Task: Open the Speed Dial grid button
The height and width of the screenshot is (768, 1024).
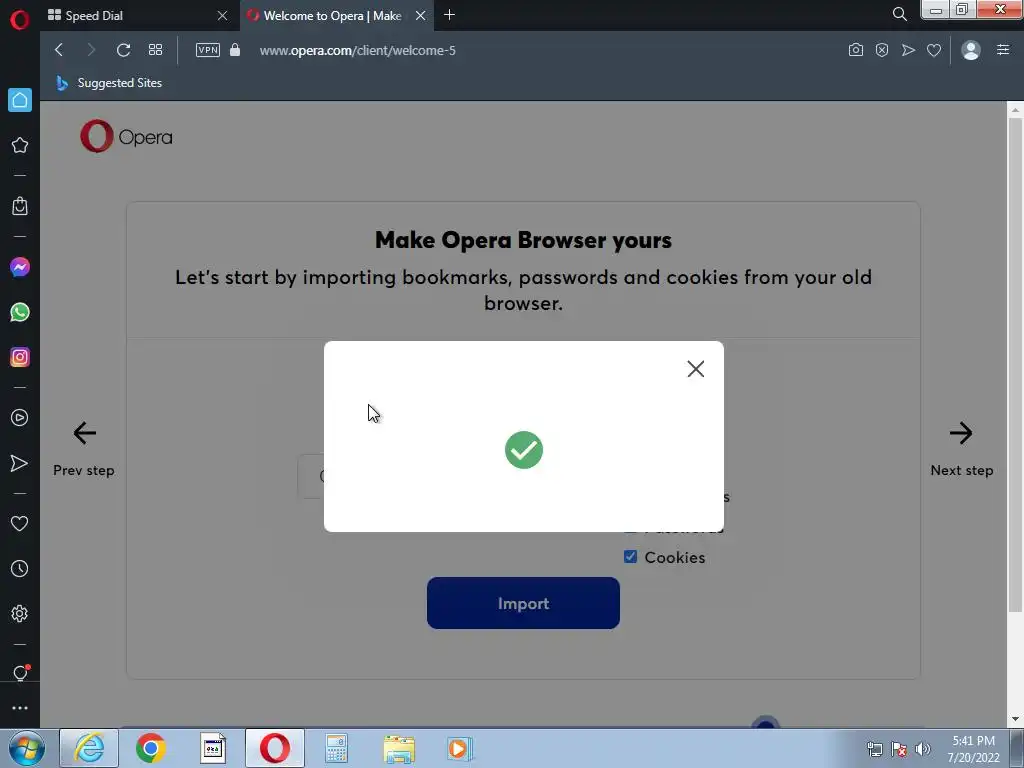Action: pyautogui.click(x=155, y=50)
